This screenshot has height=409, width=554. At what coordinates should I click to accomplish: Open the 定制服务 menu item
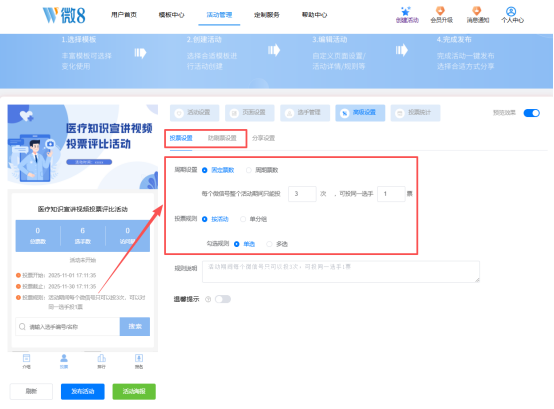tap(267, 15)
